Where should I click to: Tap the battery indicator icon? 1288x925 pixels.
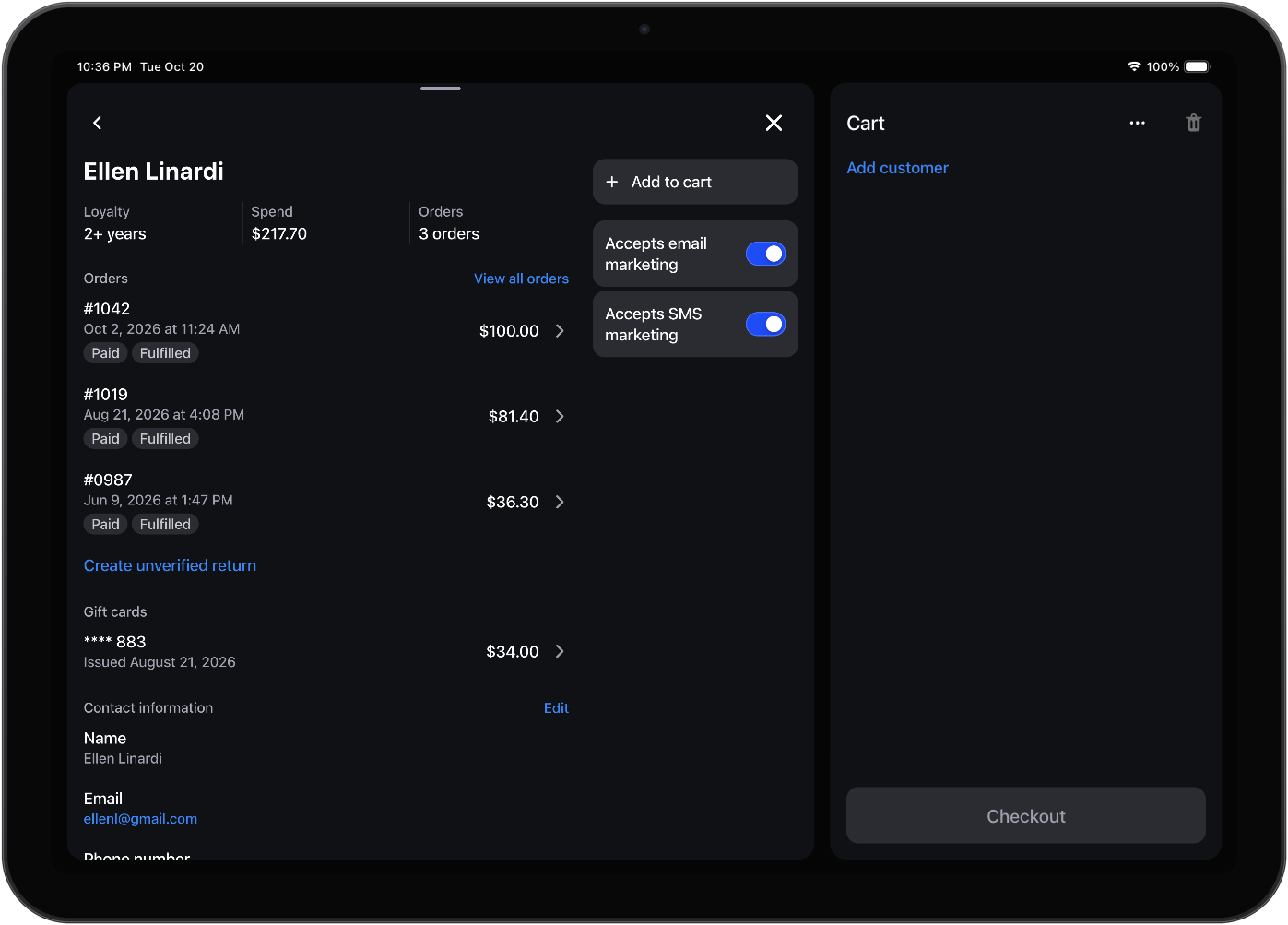pyautogui.click(x=1198, y=66)
